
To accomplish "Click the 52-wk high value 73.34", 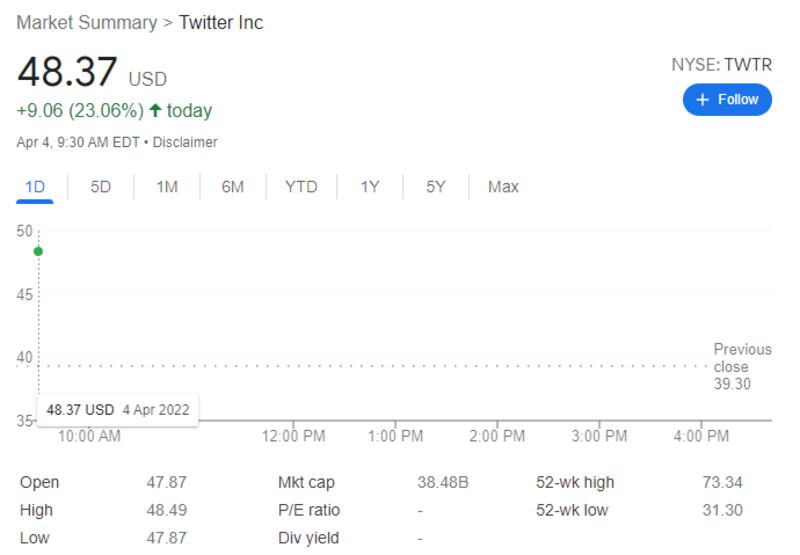I will click(722, 483).
